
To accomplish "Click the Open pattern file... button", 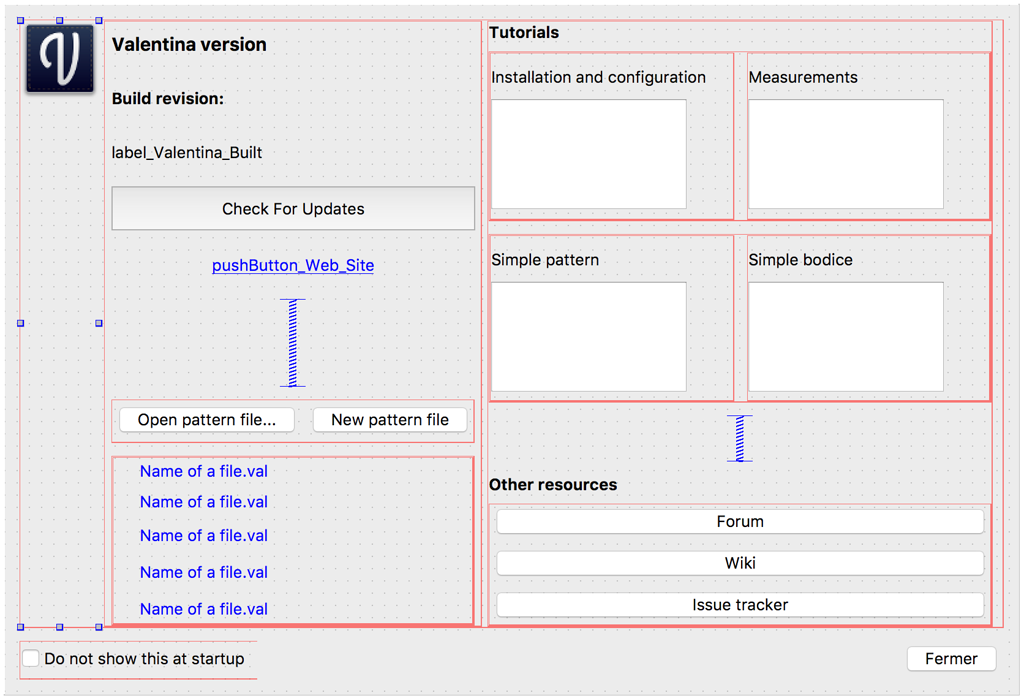I will click(x=206, y=419).
